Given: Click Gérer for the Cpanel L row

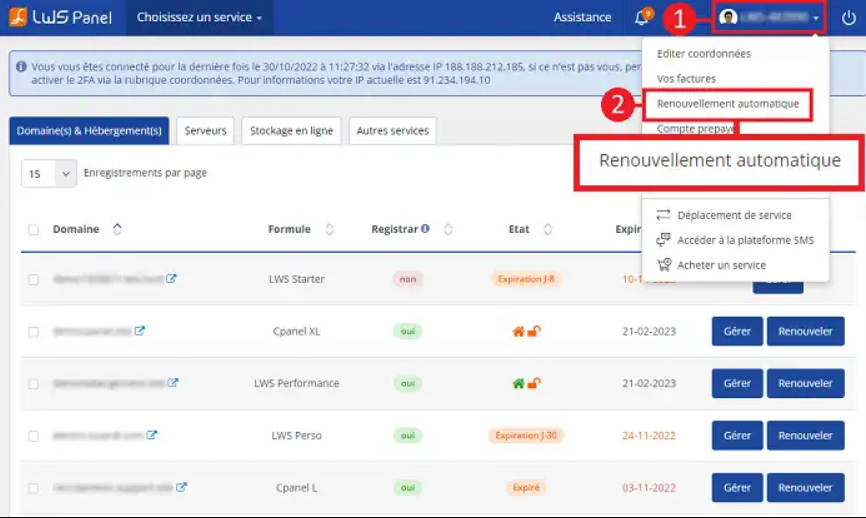Looking at the screenshot, I should pos(737,488).
